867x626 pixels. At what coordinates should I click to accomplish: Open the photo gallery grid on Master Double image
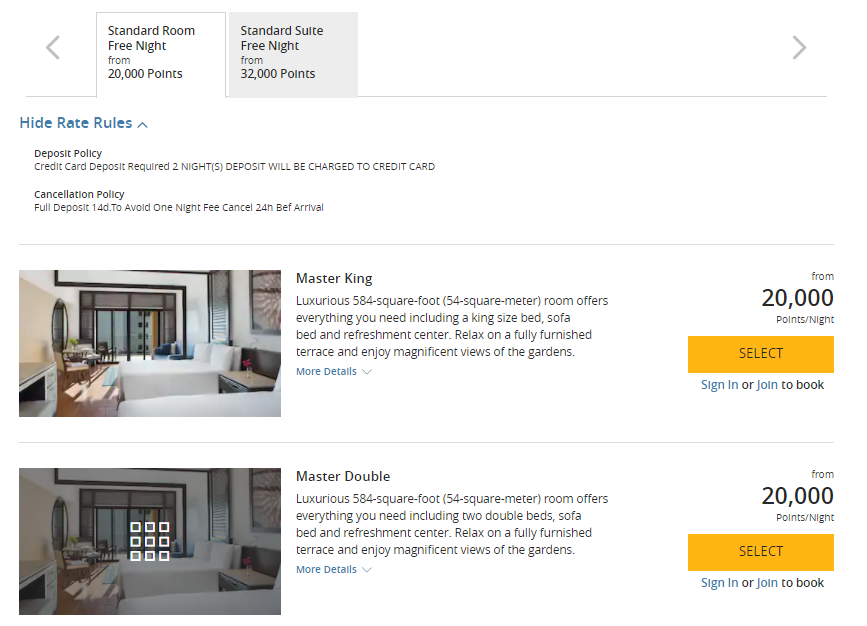pos(149,541)
